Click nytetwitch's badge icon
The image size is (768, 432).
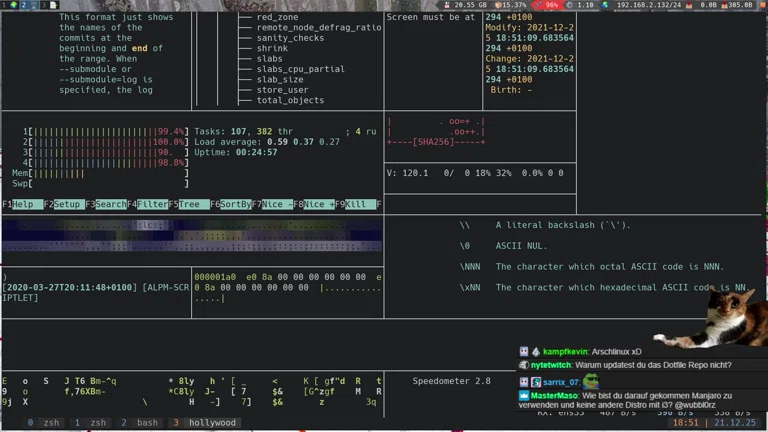tap(524, 365)
